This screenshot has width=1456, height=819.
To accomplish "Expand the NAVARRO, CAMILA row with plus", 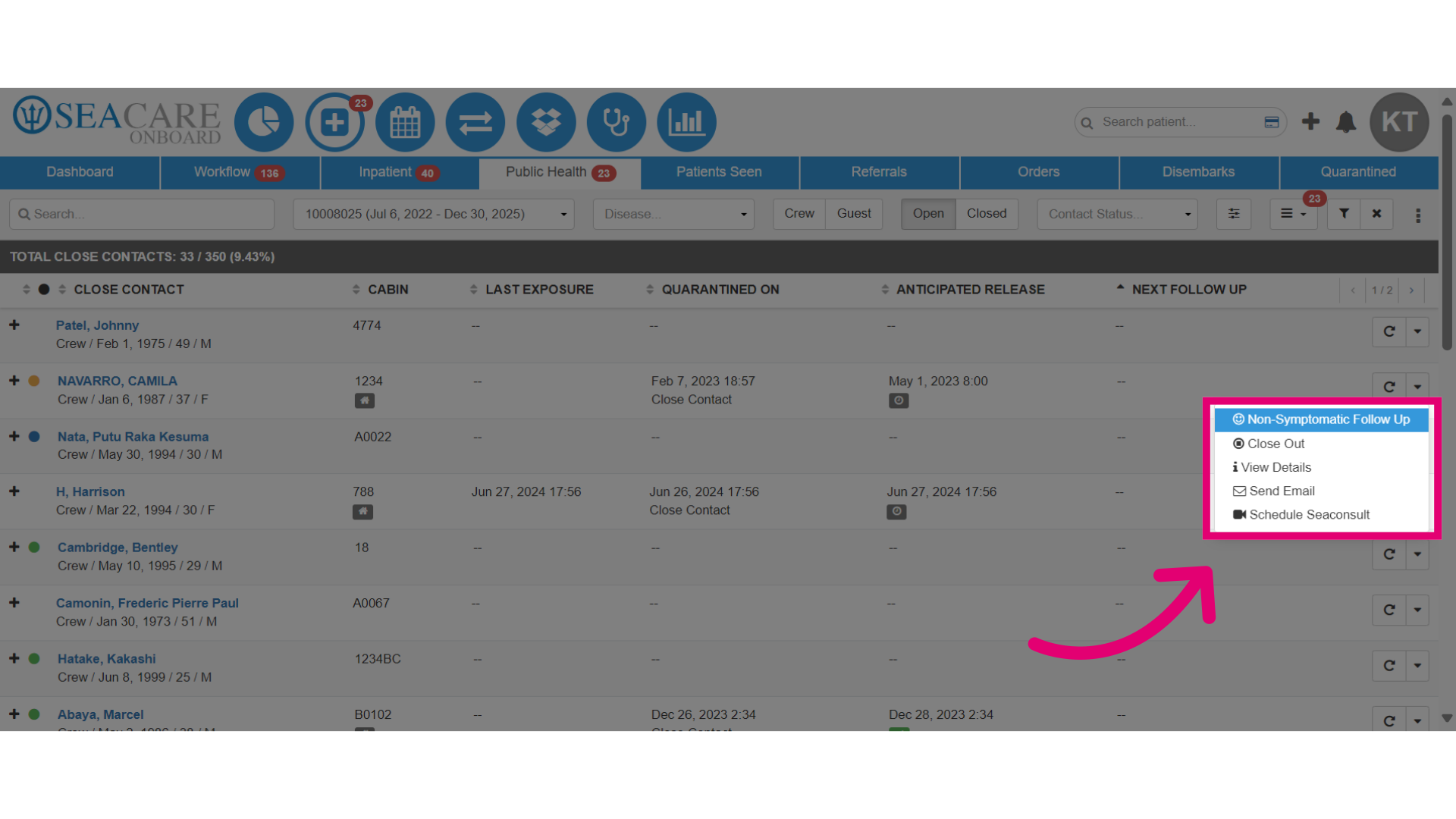I will [14, 380].
